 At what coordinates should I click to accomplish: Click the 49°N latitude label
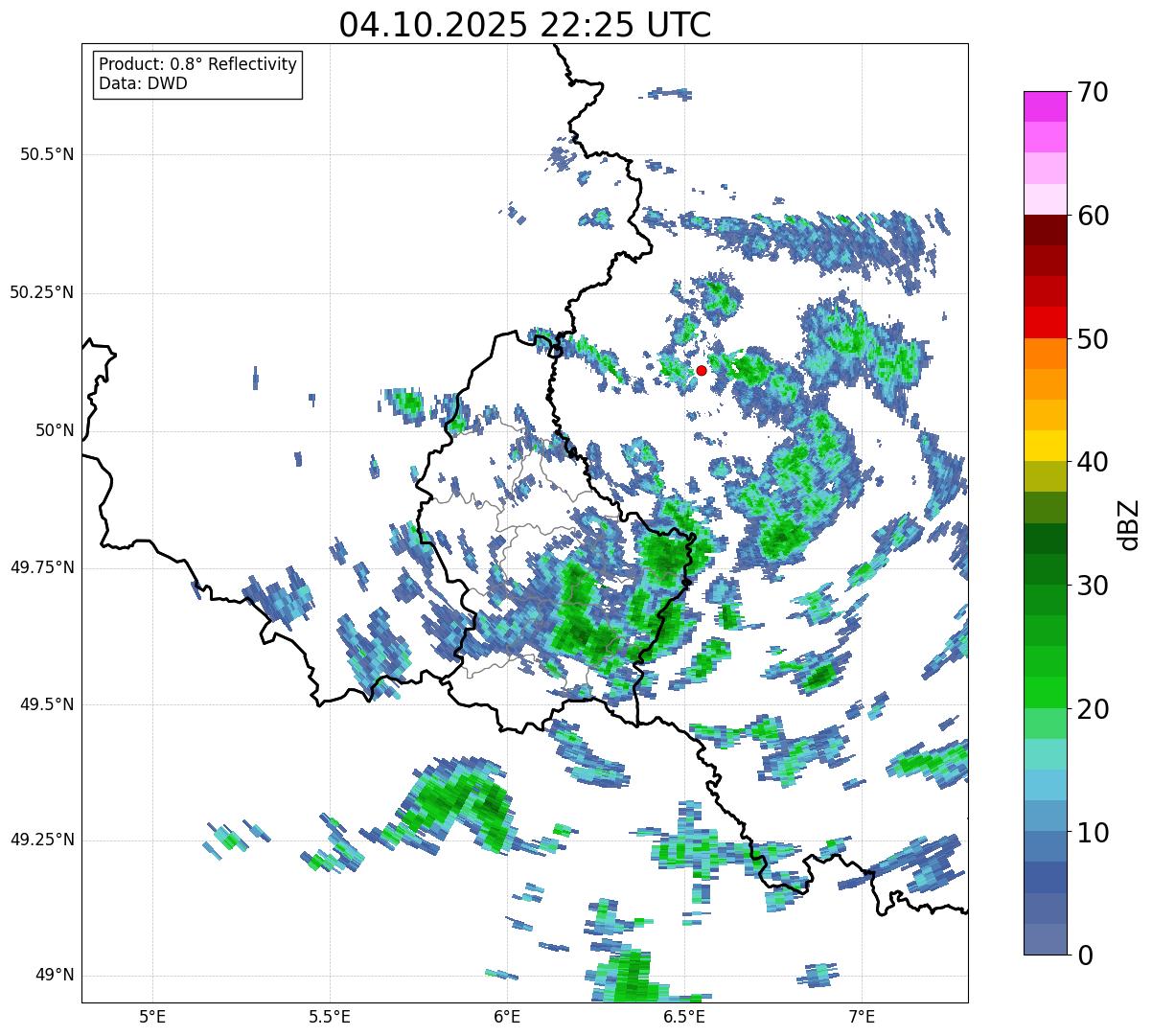(x=55, y=975)
